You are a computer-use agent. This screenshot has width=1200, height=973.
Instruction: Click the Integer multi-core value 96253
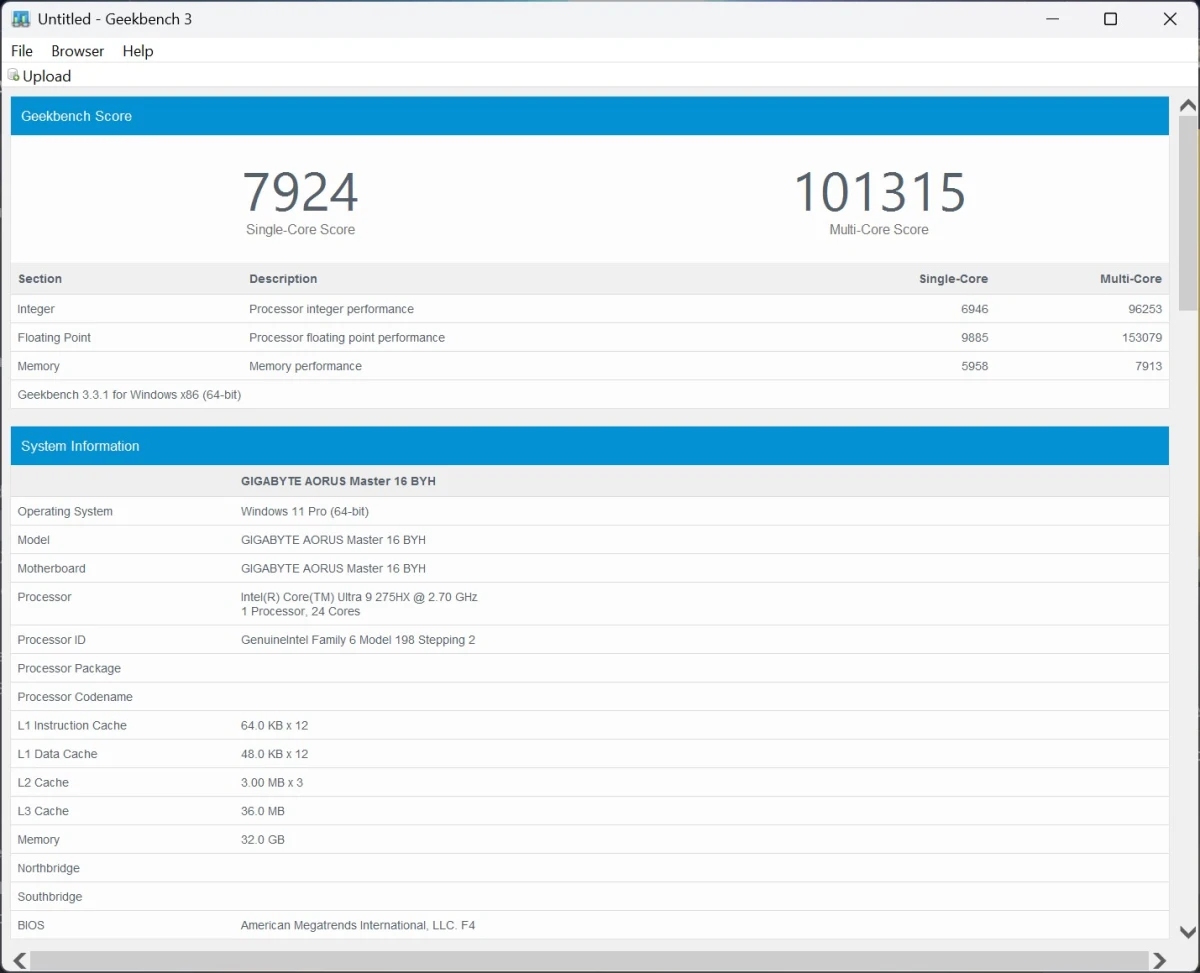1145,309
